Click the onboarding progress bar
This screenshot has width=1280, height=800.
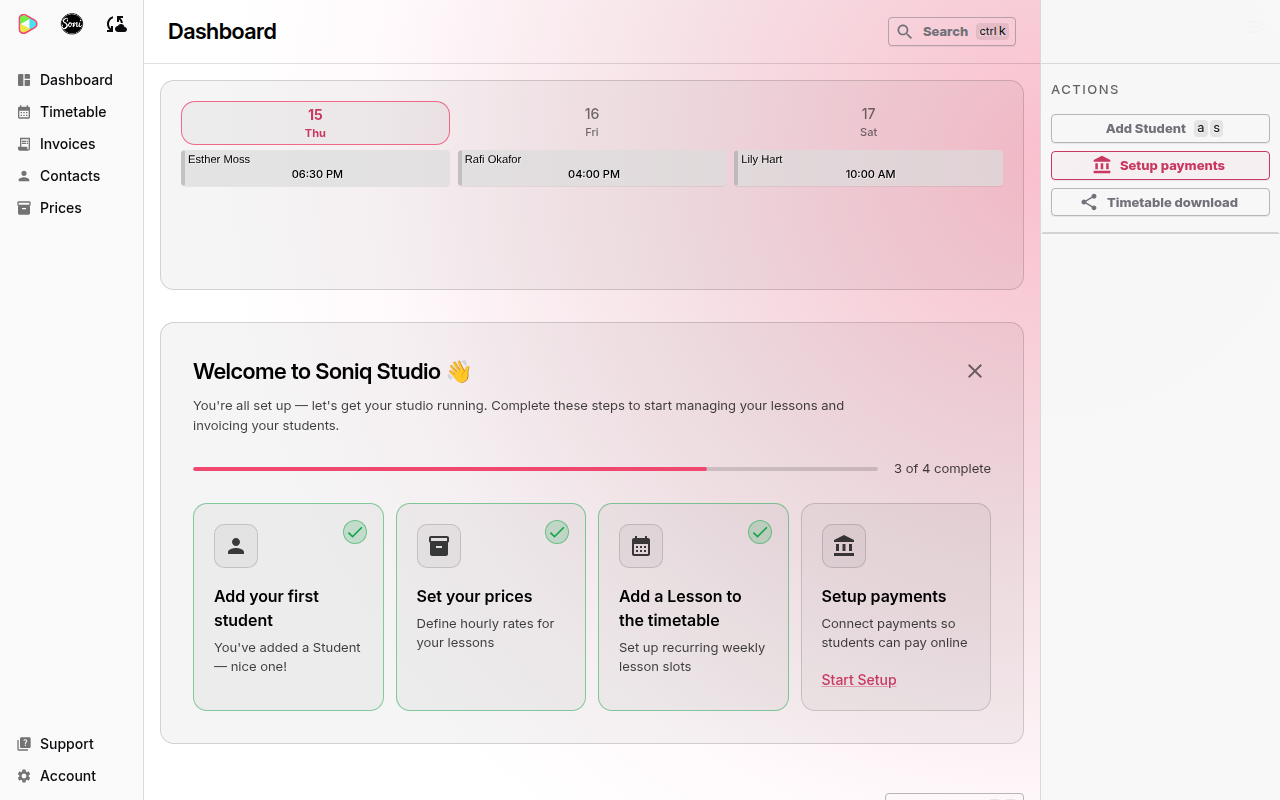535,468
